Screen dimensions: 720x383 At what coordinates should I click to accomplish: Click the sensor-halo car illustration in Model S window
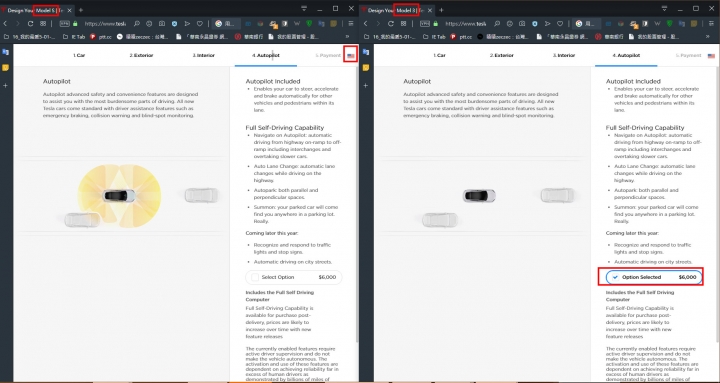point(119,196)
